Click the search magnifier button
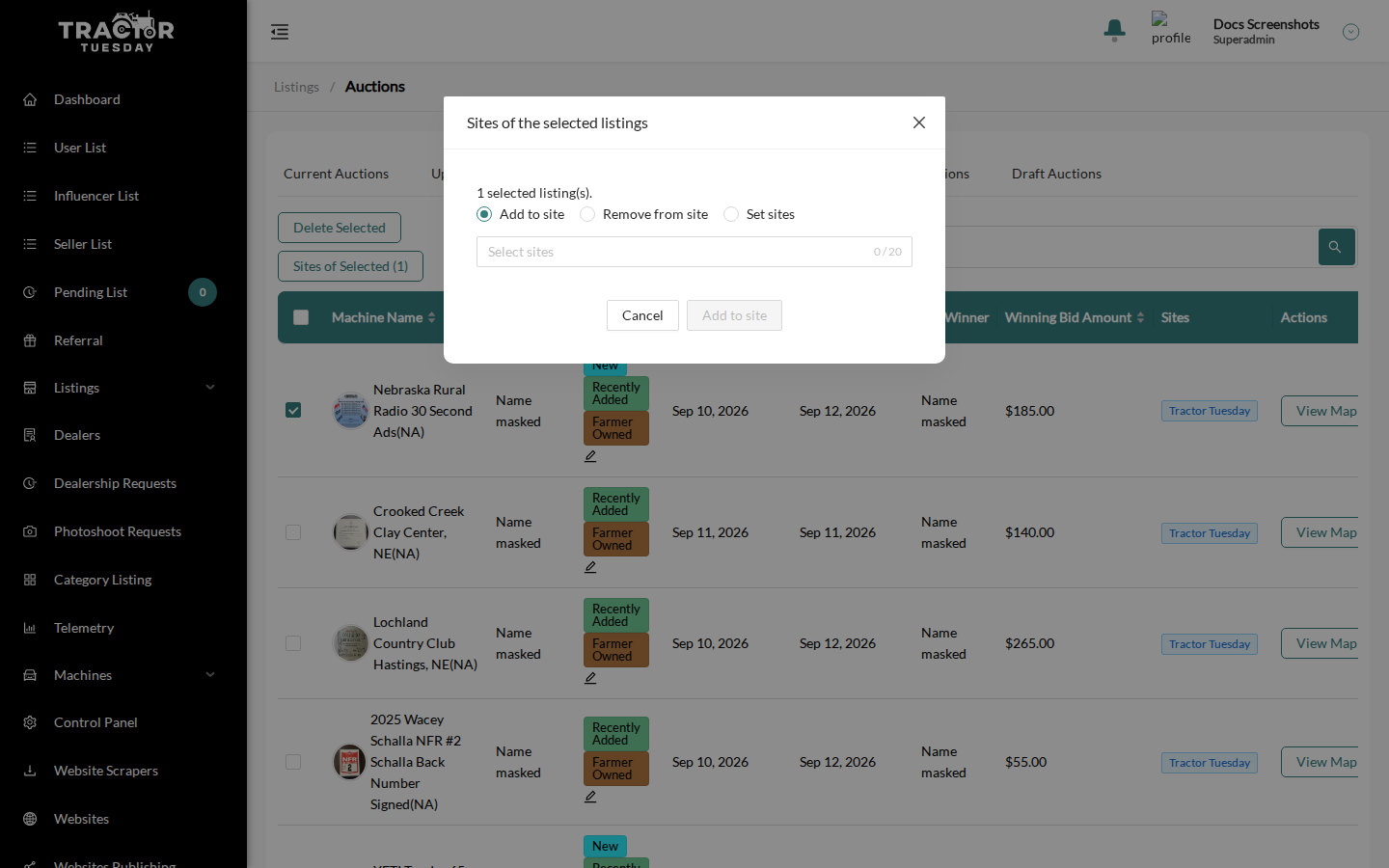Screen dimensions: 1389x868 point(1336,247)
